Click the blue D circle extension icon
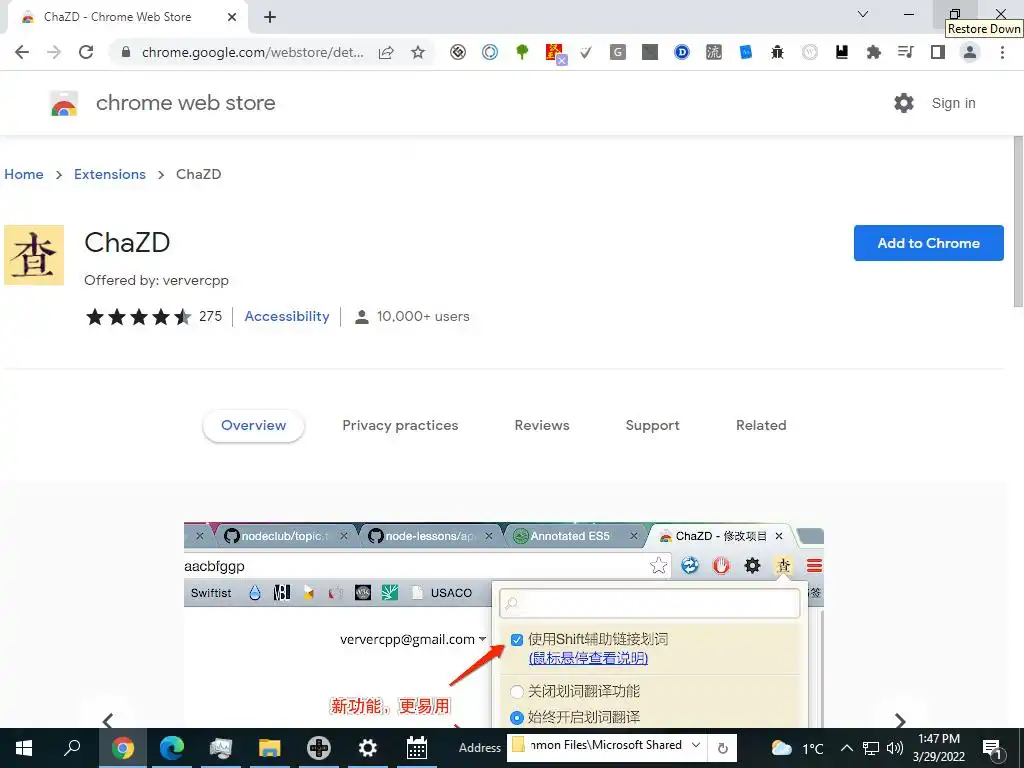 tap(682, 52)
